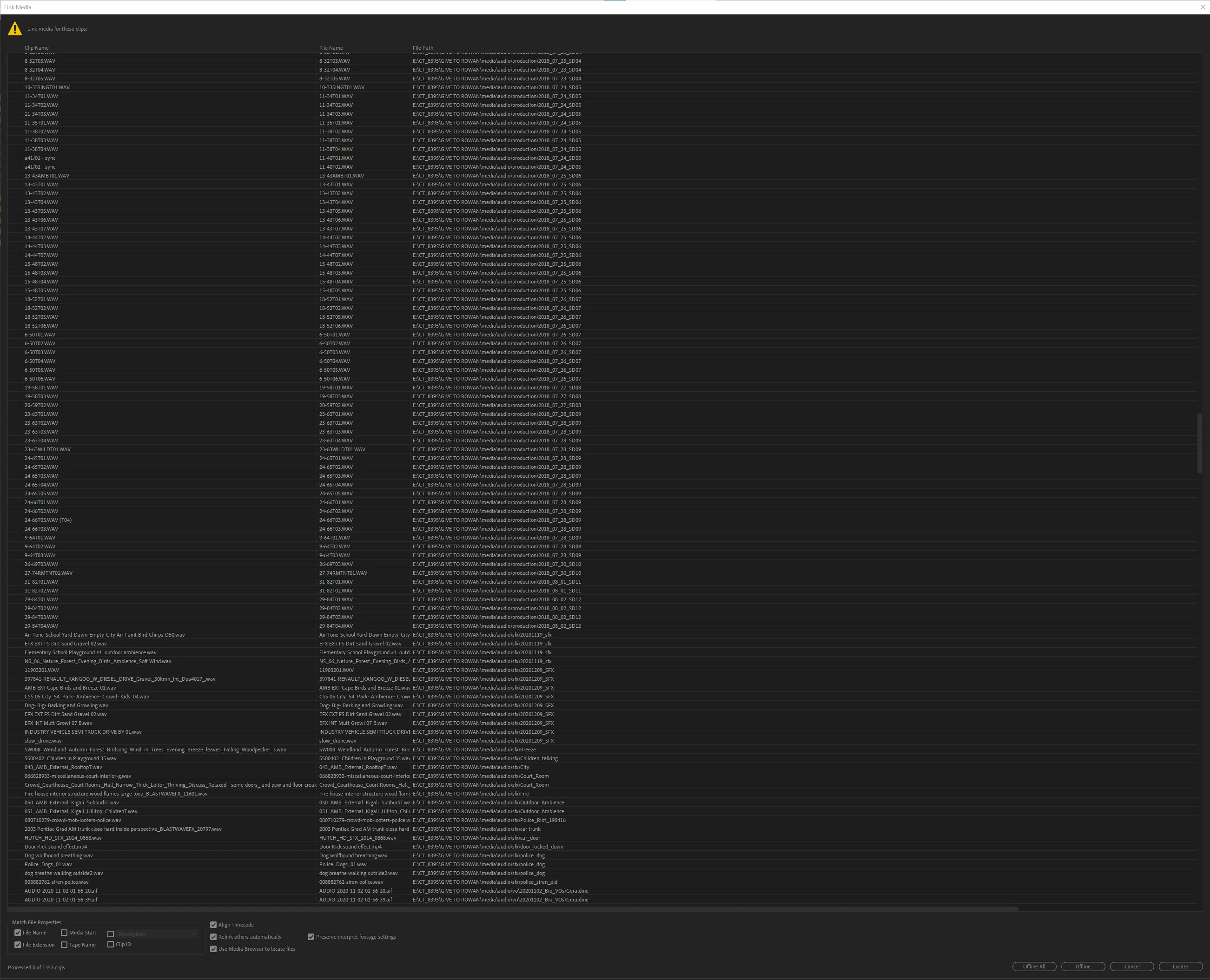Uncheck Use Media Browser to locate files
Screen dimensions: 1210x980
click(213, 949)
